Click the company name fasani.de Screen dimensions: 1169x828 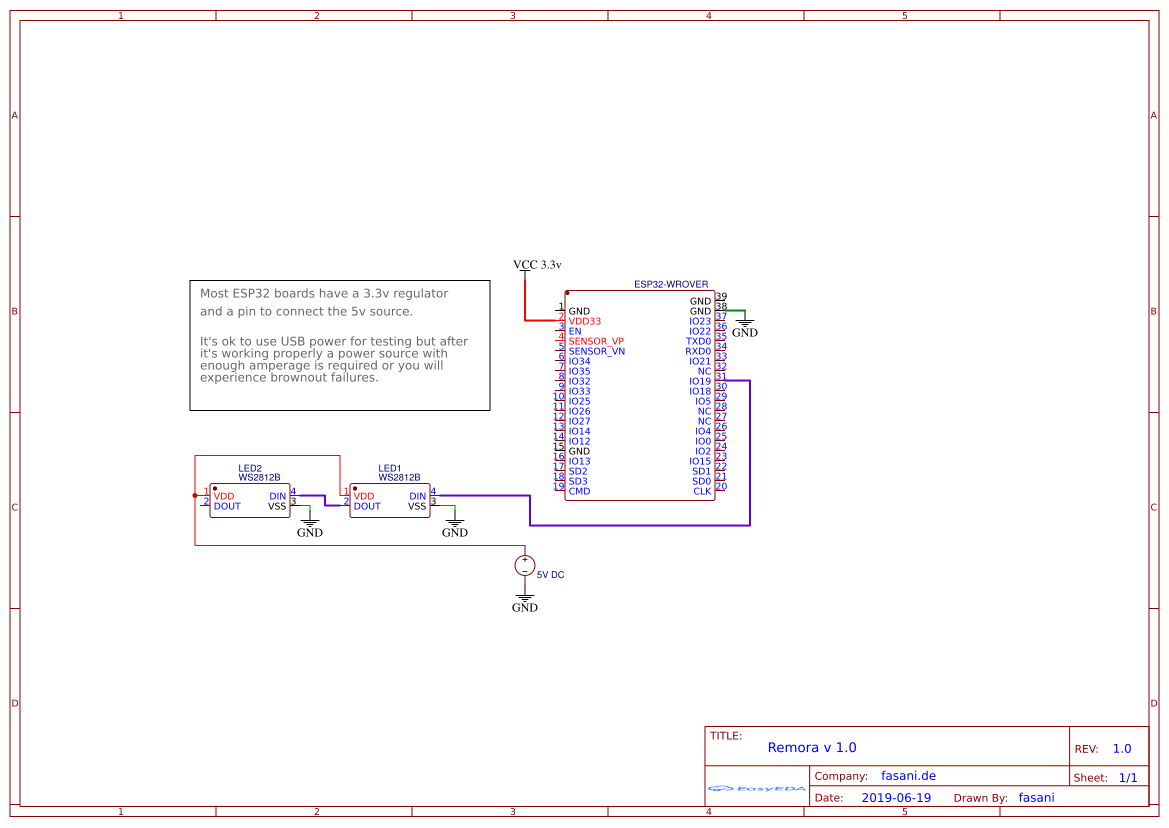(x=908, y=775)
